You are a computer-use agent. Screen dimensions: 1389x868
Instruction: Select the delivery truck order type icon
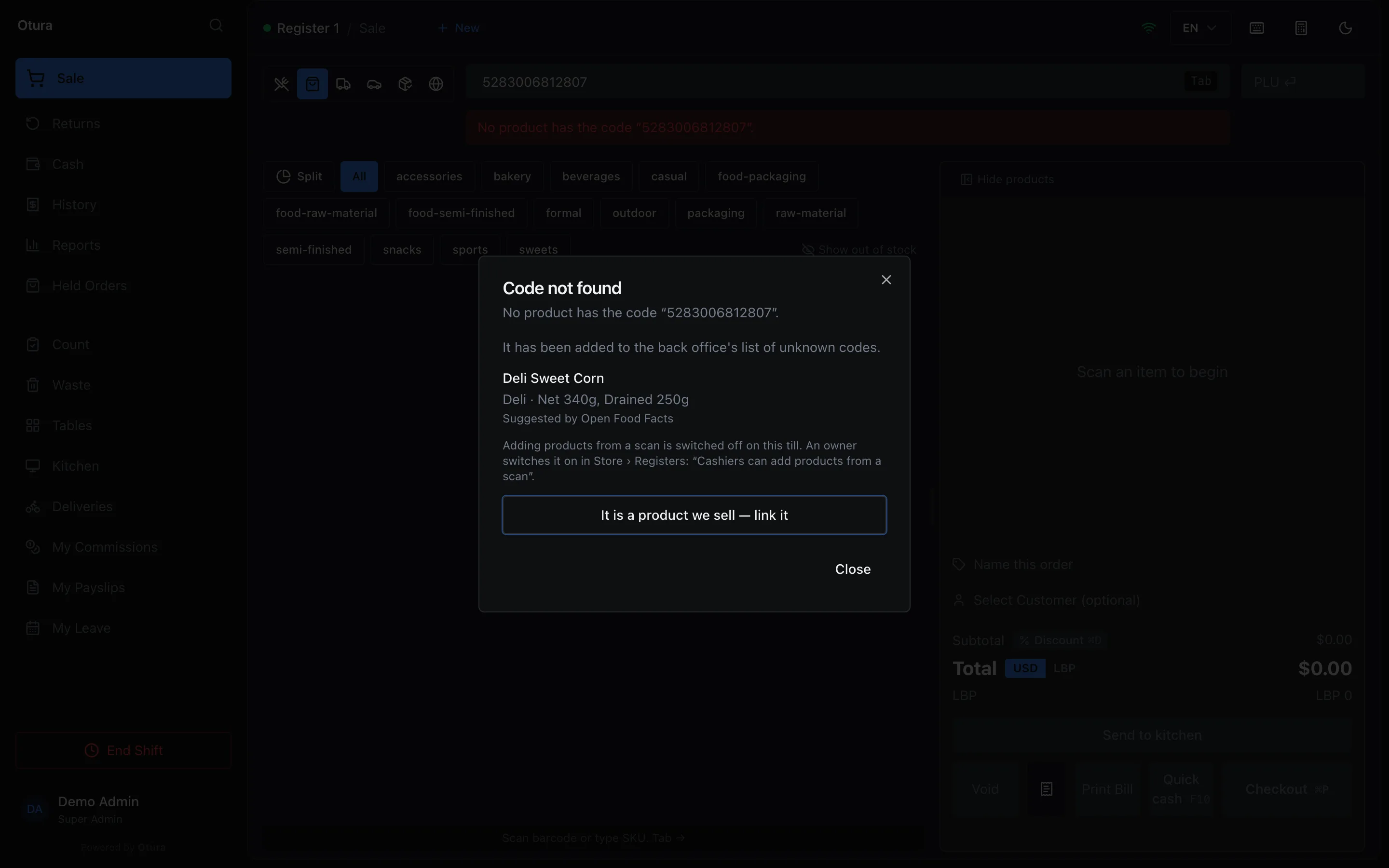click(343, 84)
